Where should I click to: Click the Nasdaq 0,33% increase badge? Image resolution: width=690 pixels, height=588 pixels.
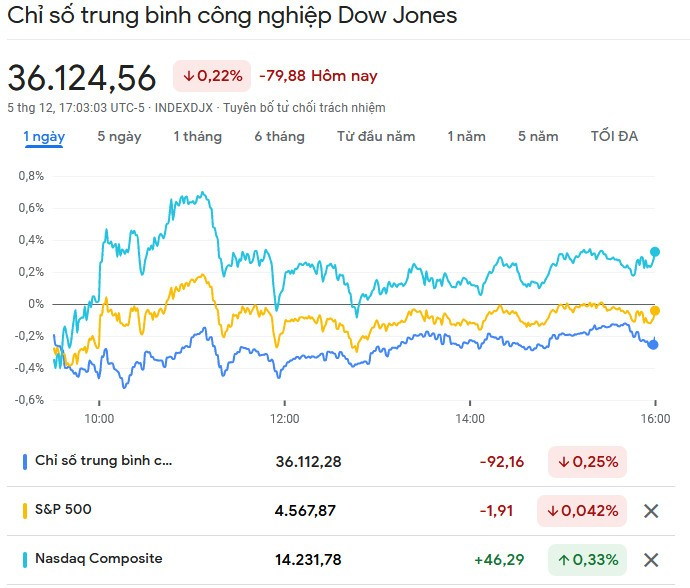click(586, 560)
